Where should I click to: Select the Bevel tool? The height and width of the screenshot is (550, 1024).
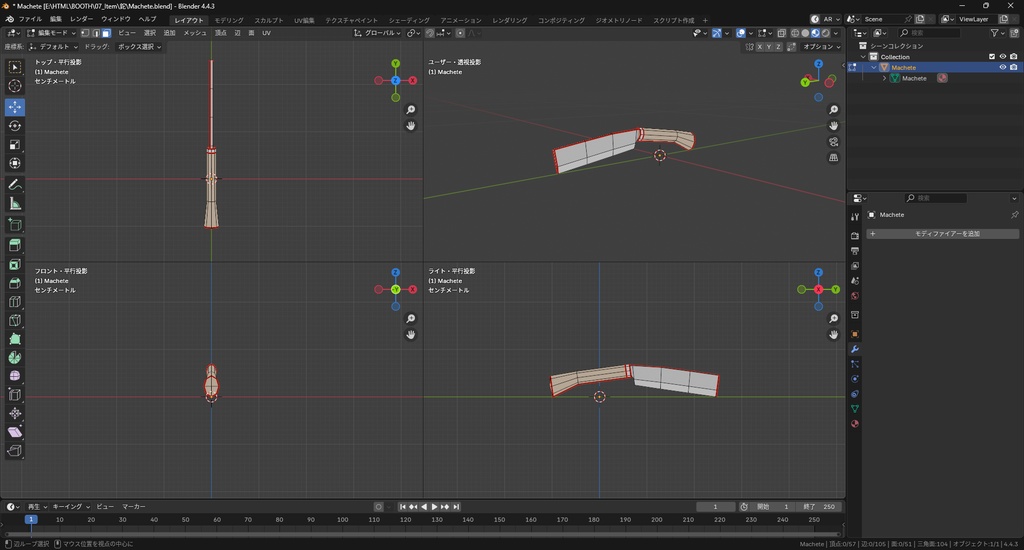(x=14, y=283)
